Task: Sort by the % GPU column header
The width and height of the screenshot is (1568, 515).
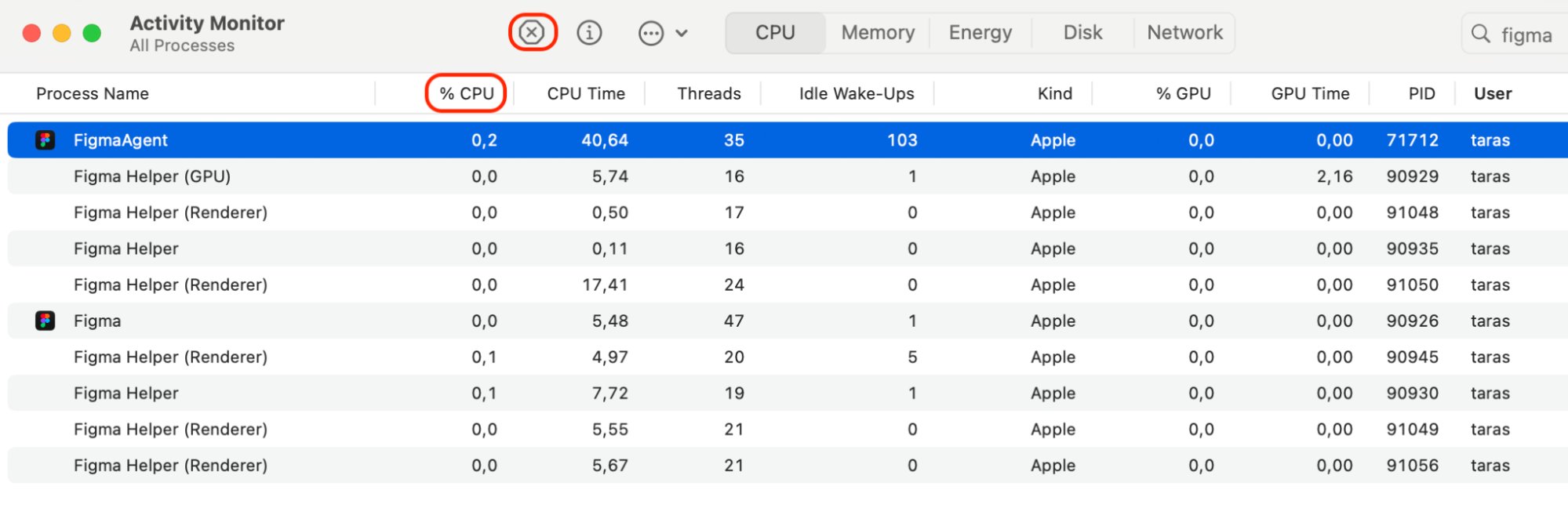Action: click(1184, 94)
